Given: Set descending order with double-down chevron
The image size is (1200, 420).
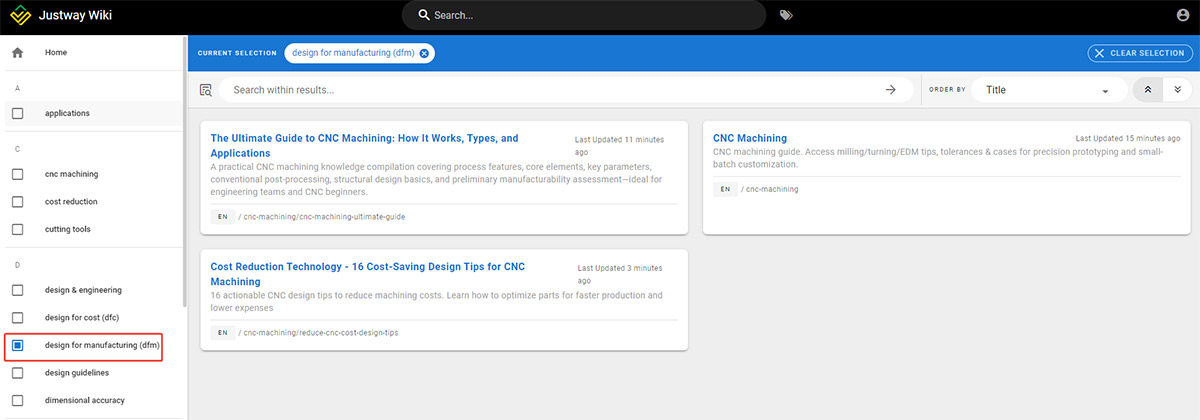Looking at the screenshot, I should (x=1177, y=90).
